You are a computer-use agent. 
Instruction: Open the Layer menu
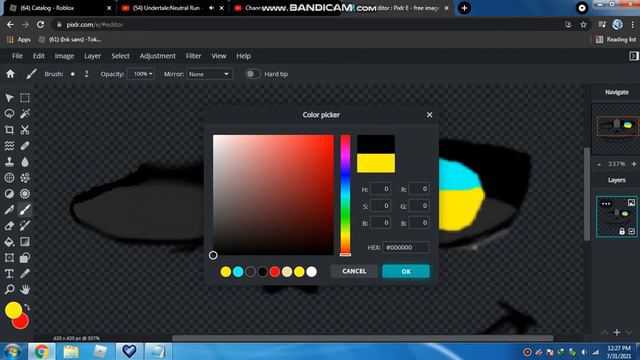(92, 56)
